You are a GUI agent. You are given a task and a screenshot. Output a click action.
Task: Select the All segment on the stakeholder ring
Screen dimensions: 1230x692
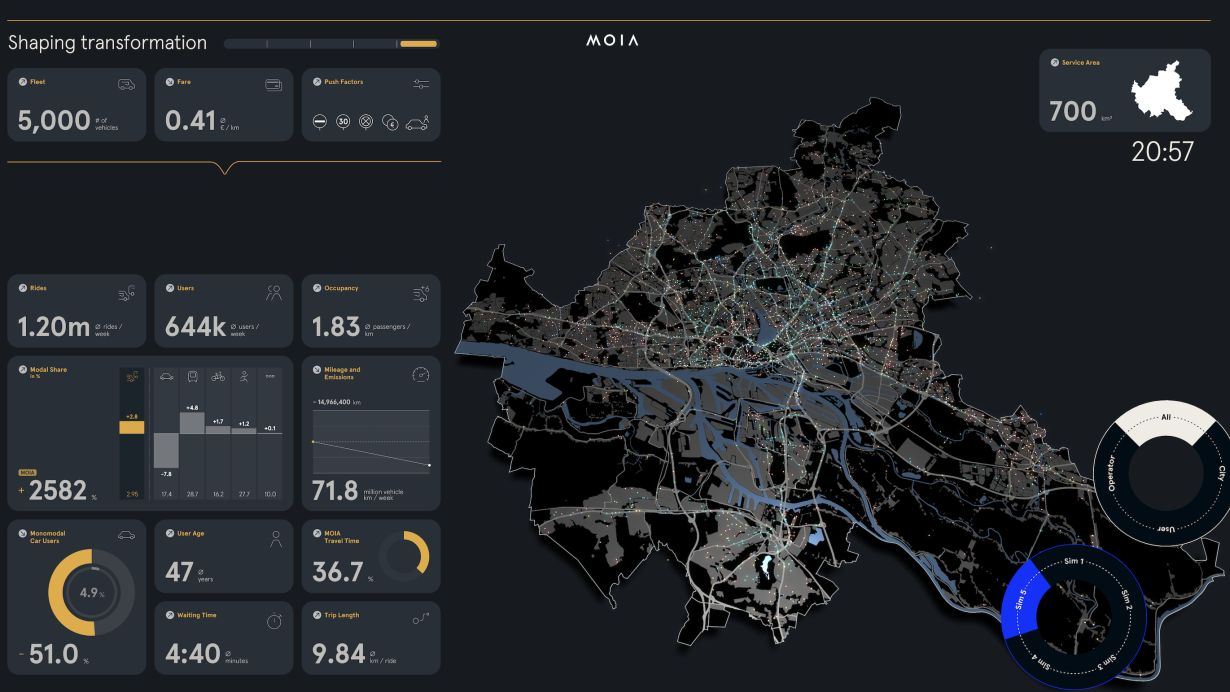1167,417
